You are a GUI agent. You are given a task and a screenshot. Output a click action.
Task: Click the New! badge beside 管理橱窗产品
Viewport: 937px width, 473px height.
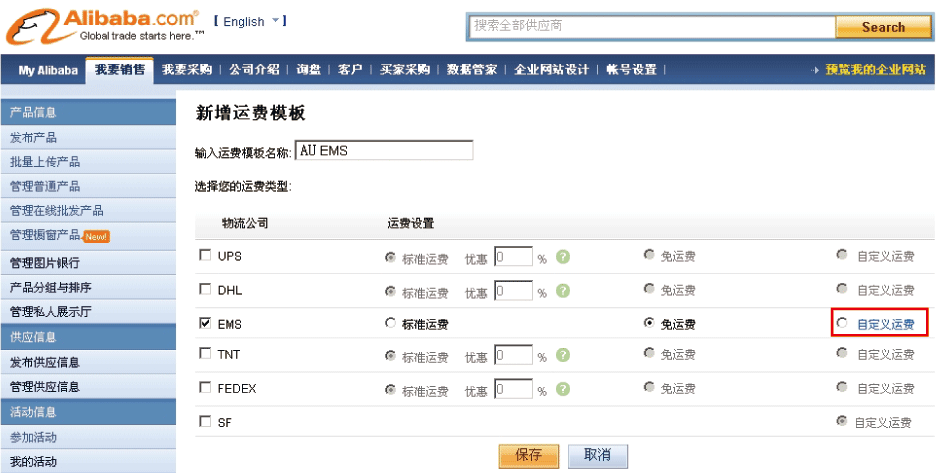coord(96,236)
